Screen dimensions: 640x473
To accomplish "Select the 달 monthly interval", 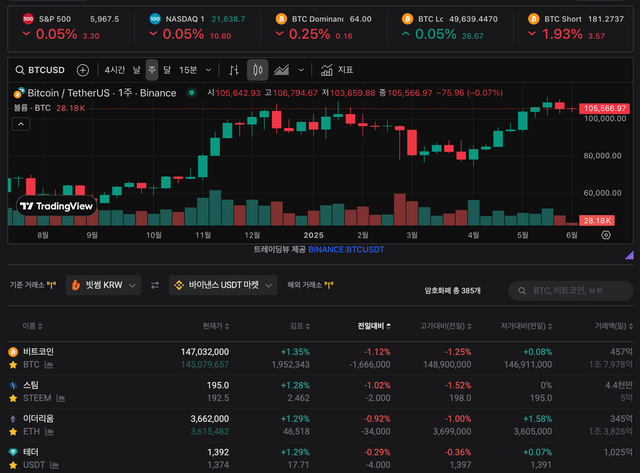I will [167, 70].
